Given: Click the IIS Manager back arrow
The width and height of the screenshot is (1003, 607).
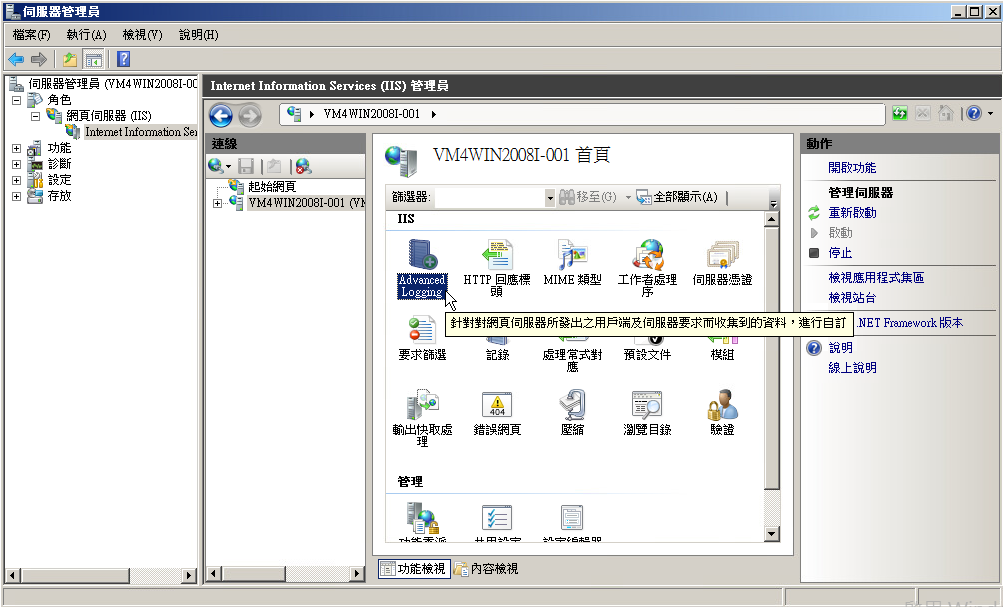Looking at the screenshot, I should tap(221, 116).
